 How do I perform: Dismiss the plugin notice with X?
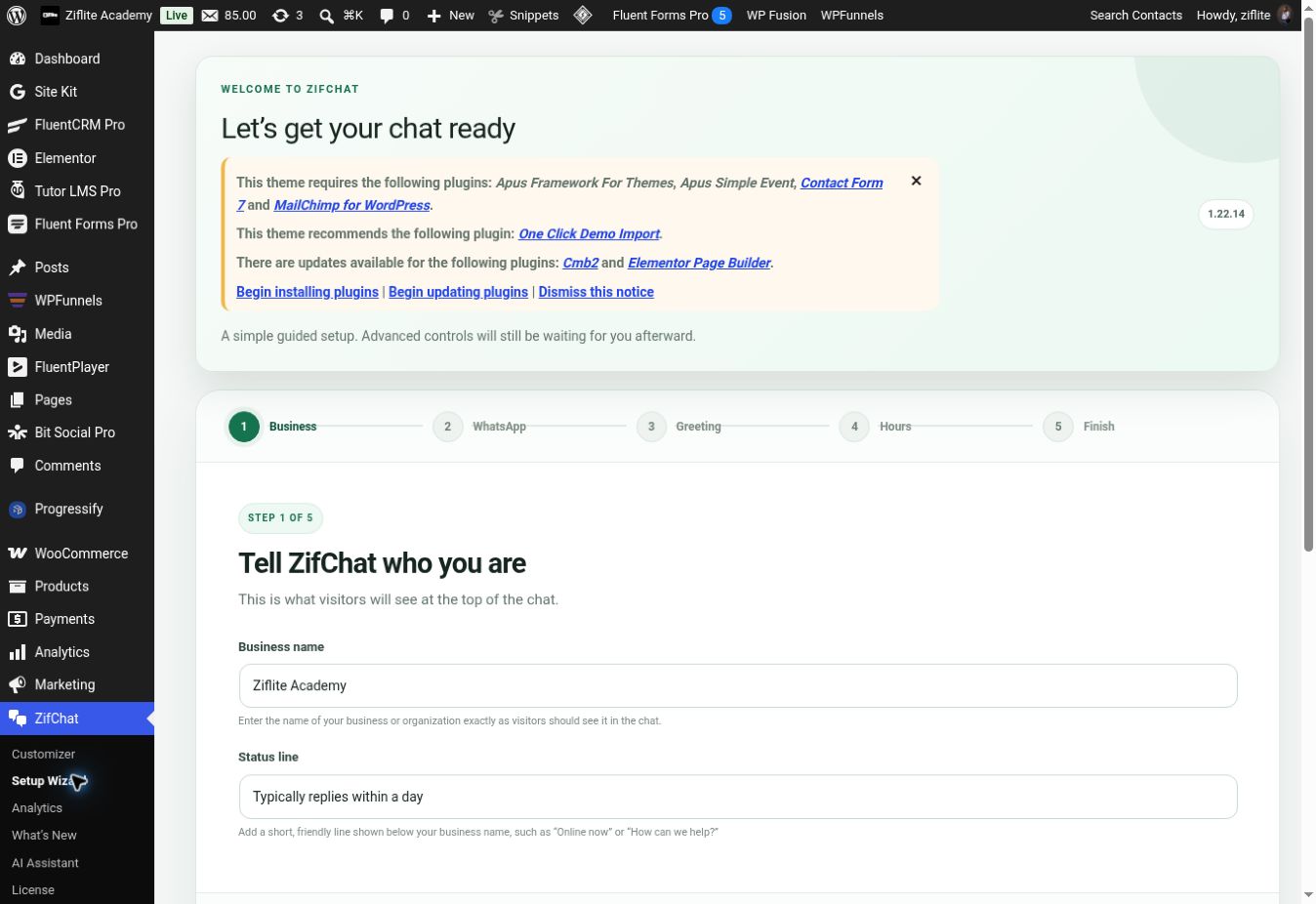[x=916, y=181]
